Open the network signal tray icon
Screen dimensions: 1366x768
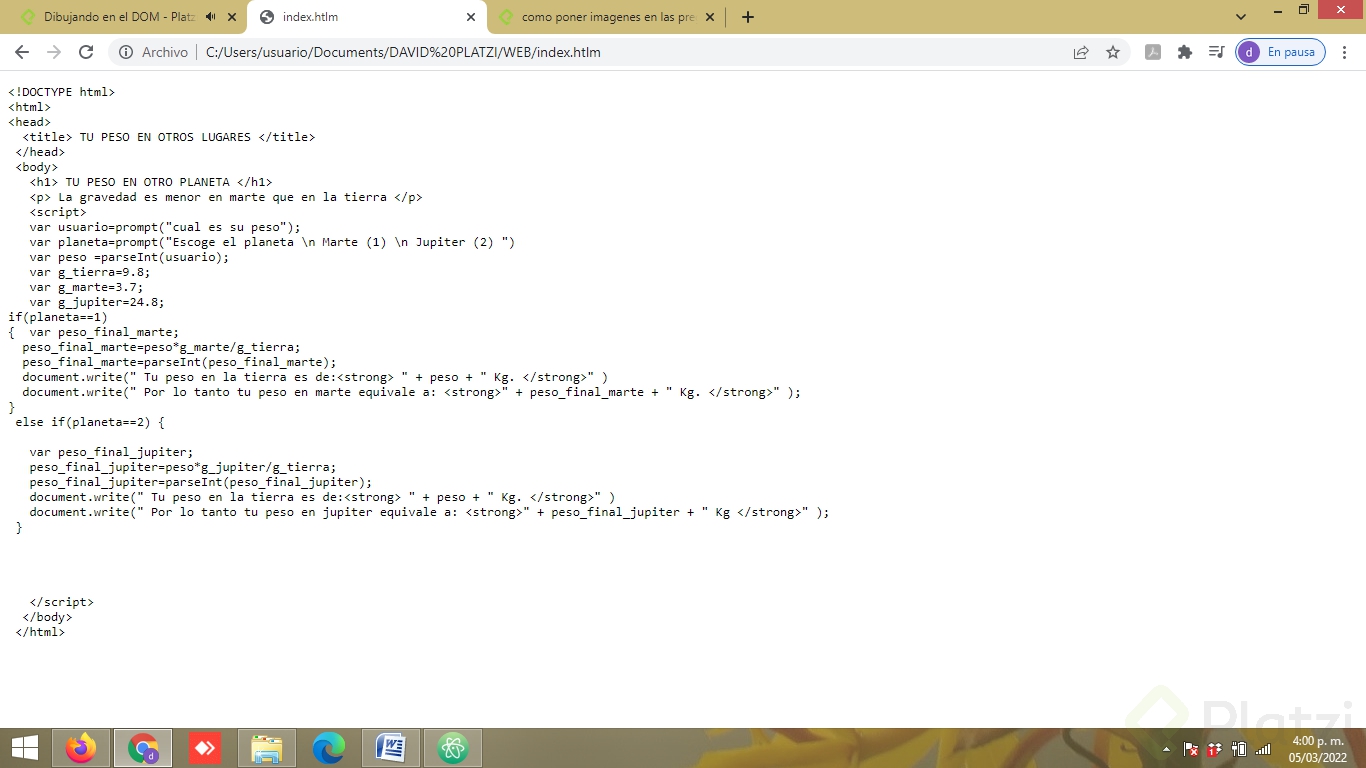click(x=1263, y=749)
